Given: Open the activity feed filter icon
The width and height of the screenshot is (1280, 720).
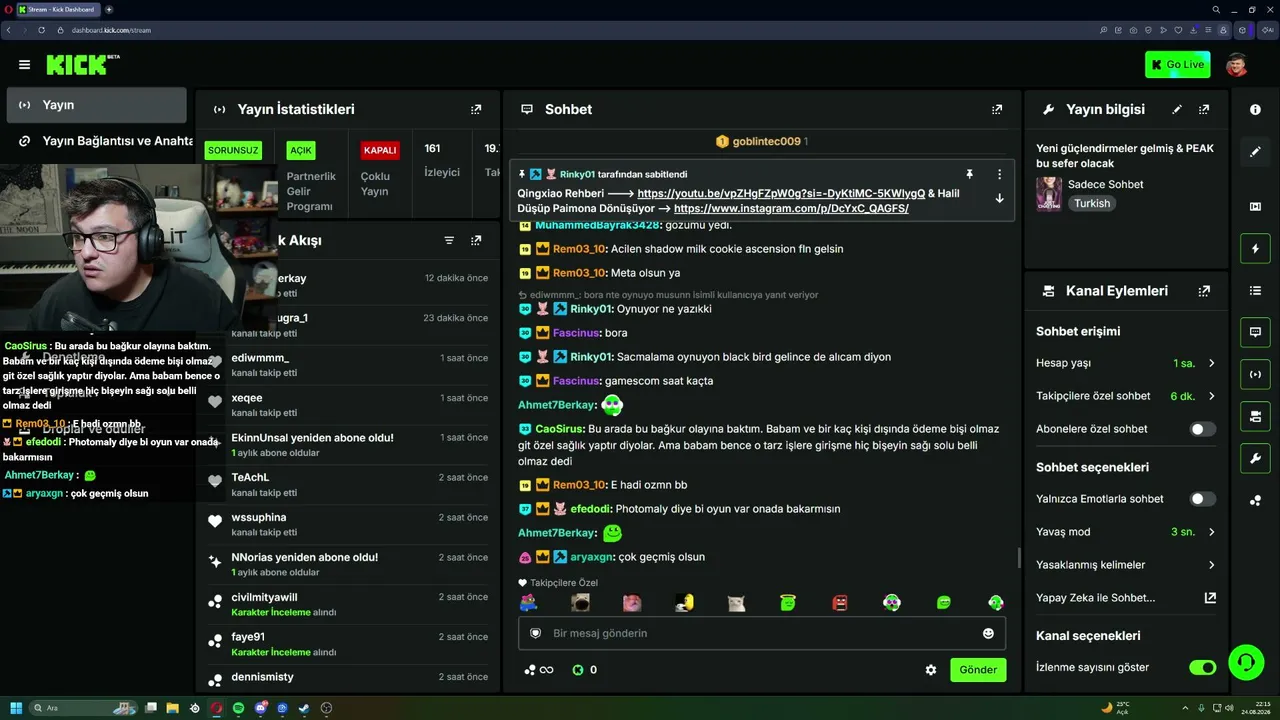Looking at the screenshot, I should (449, 240).
